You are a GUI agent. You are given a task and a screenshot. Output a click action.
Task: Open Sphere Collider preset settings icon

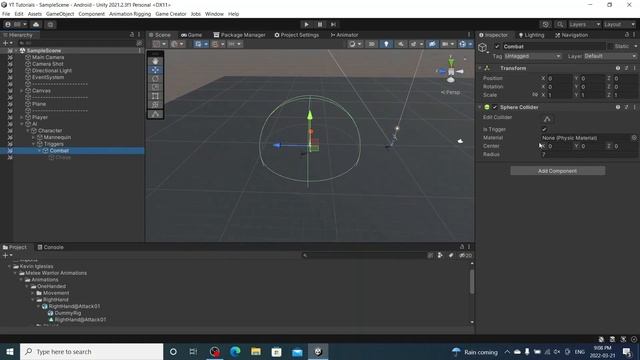(x=626, y=107)
